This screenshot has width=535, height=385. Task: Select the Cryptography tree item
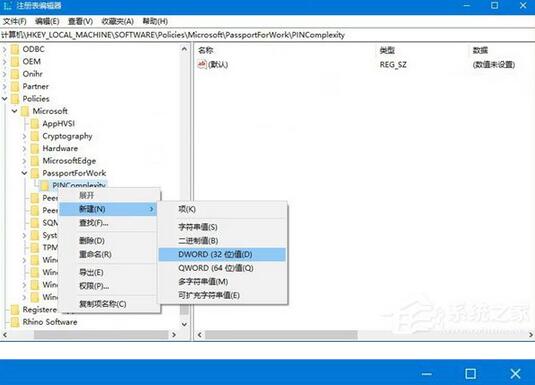click(67, 136)
